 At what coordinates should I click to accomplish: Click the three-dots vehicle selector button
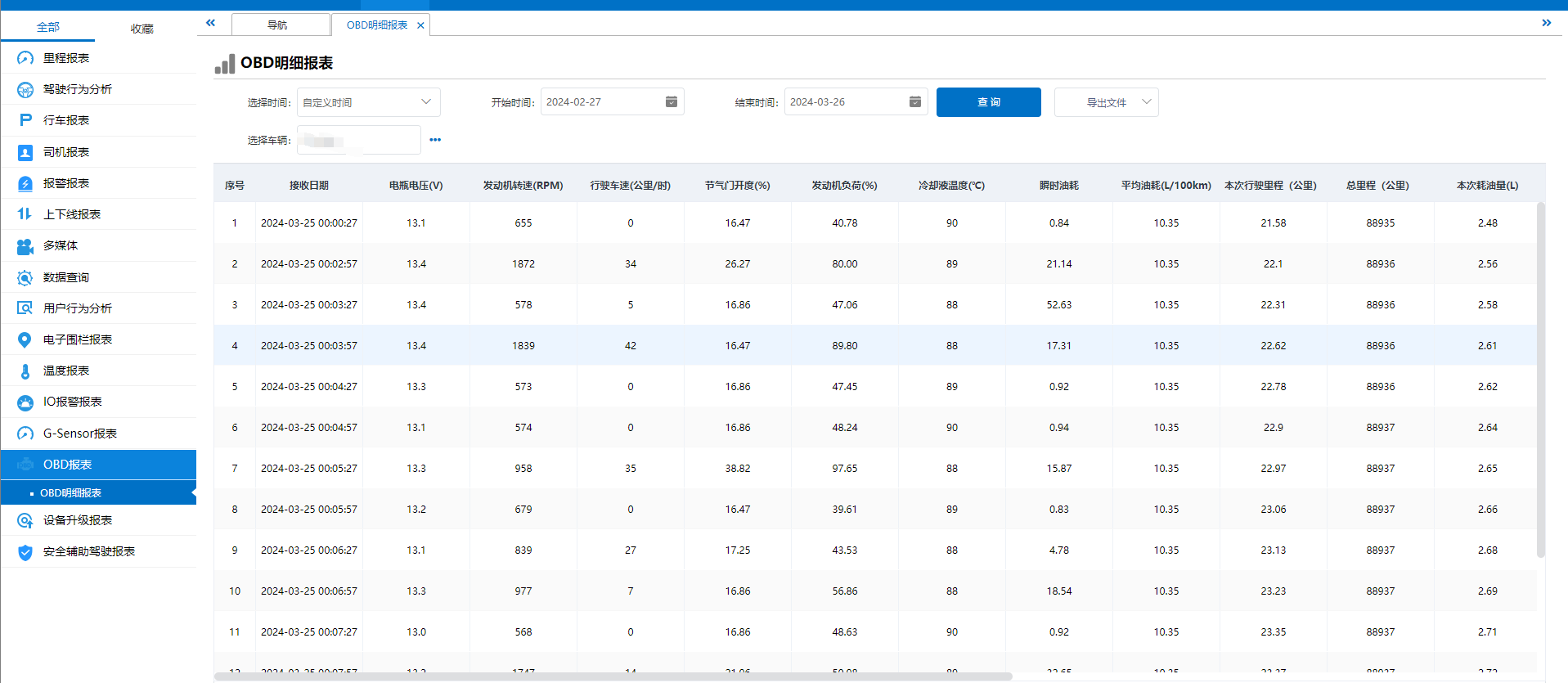click(435, 140)
